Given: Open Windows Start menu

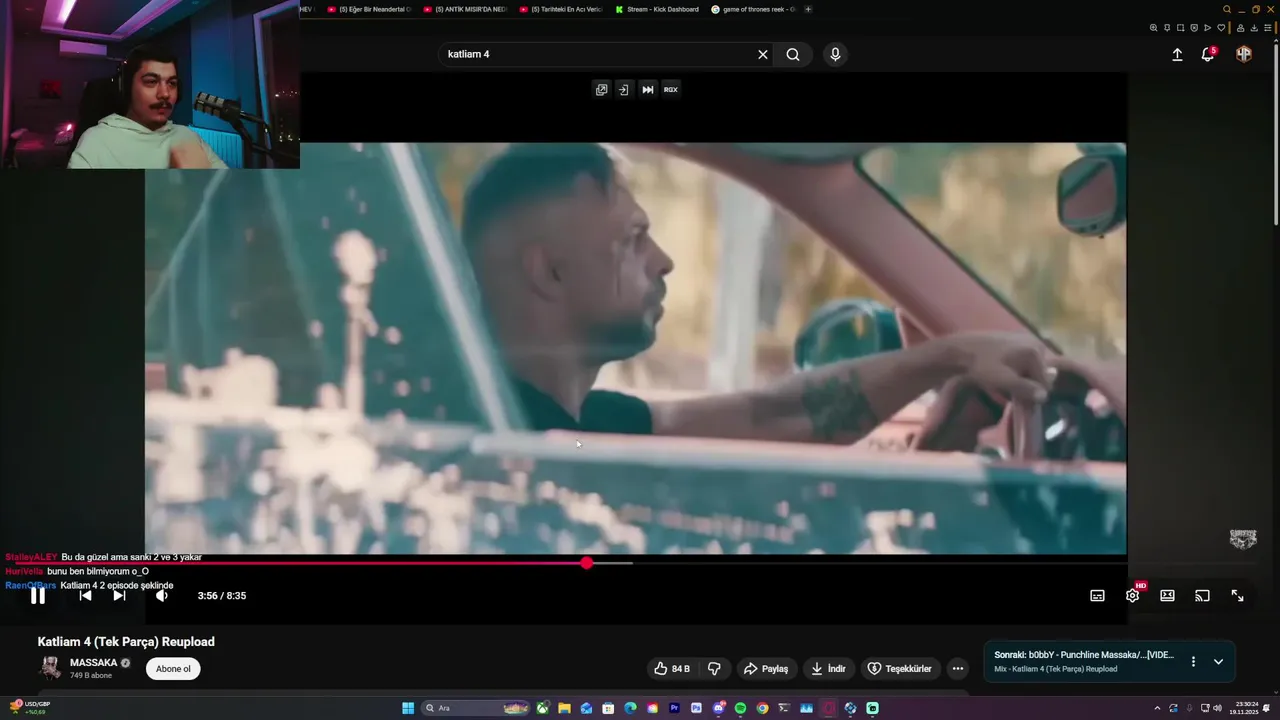Looking at the screenshot, I should coord(408,708).
